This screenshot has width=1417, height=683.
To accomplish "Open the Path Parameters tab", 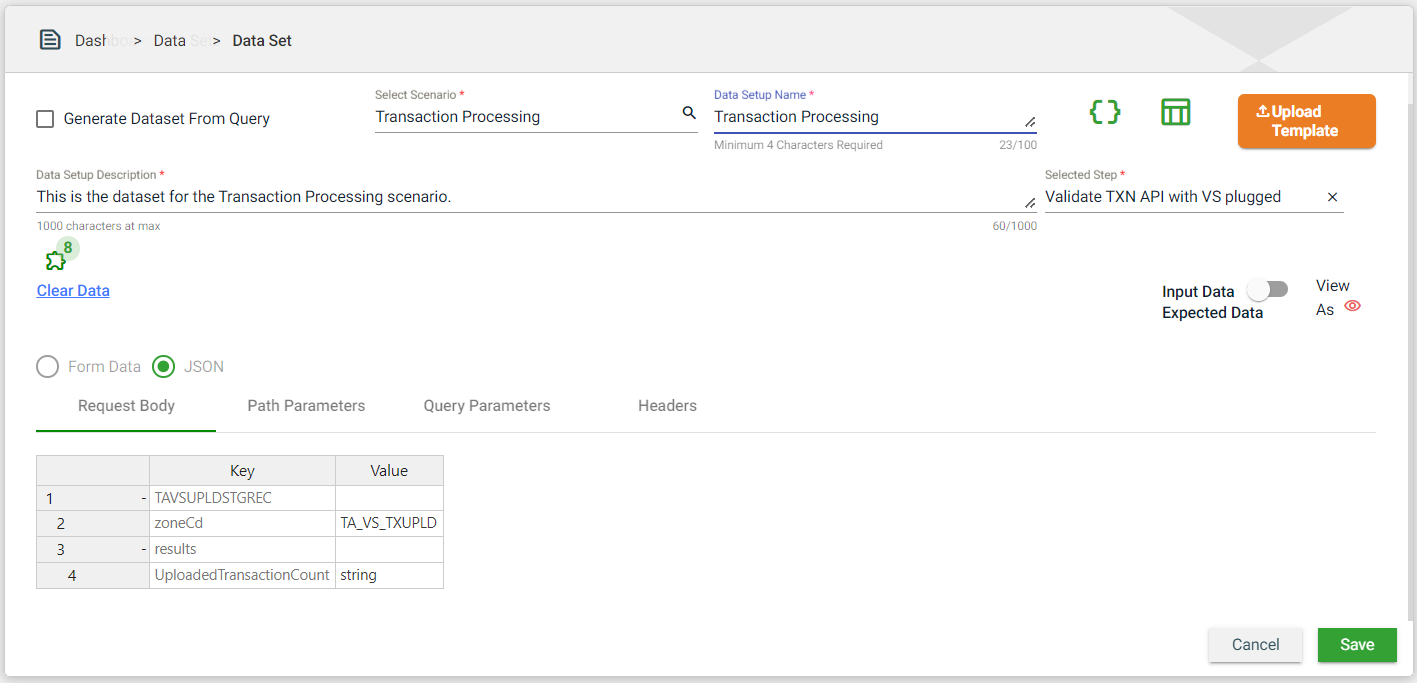I will [306, 406].
